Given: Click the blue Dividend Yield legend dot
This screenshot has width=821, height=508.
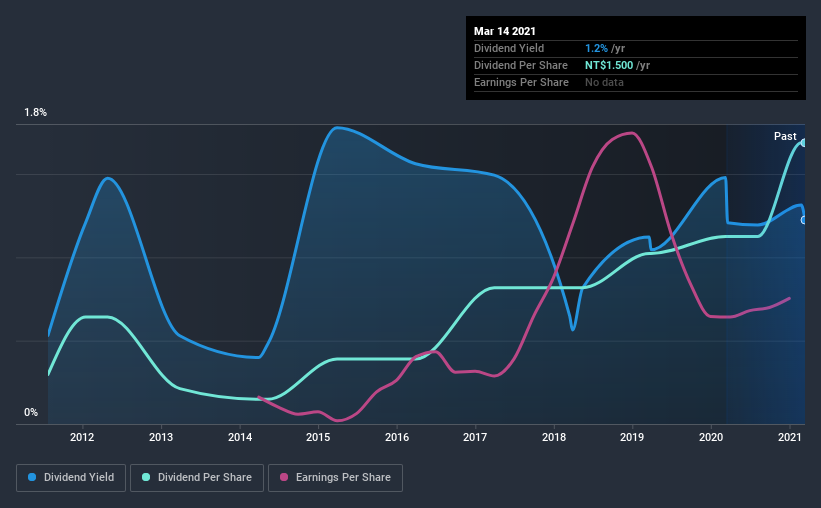Looking at the screenshot, I should 32,477.
